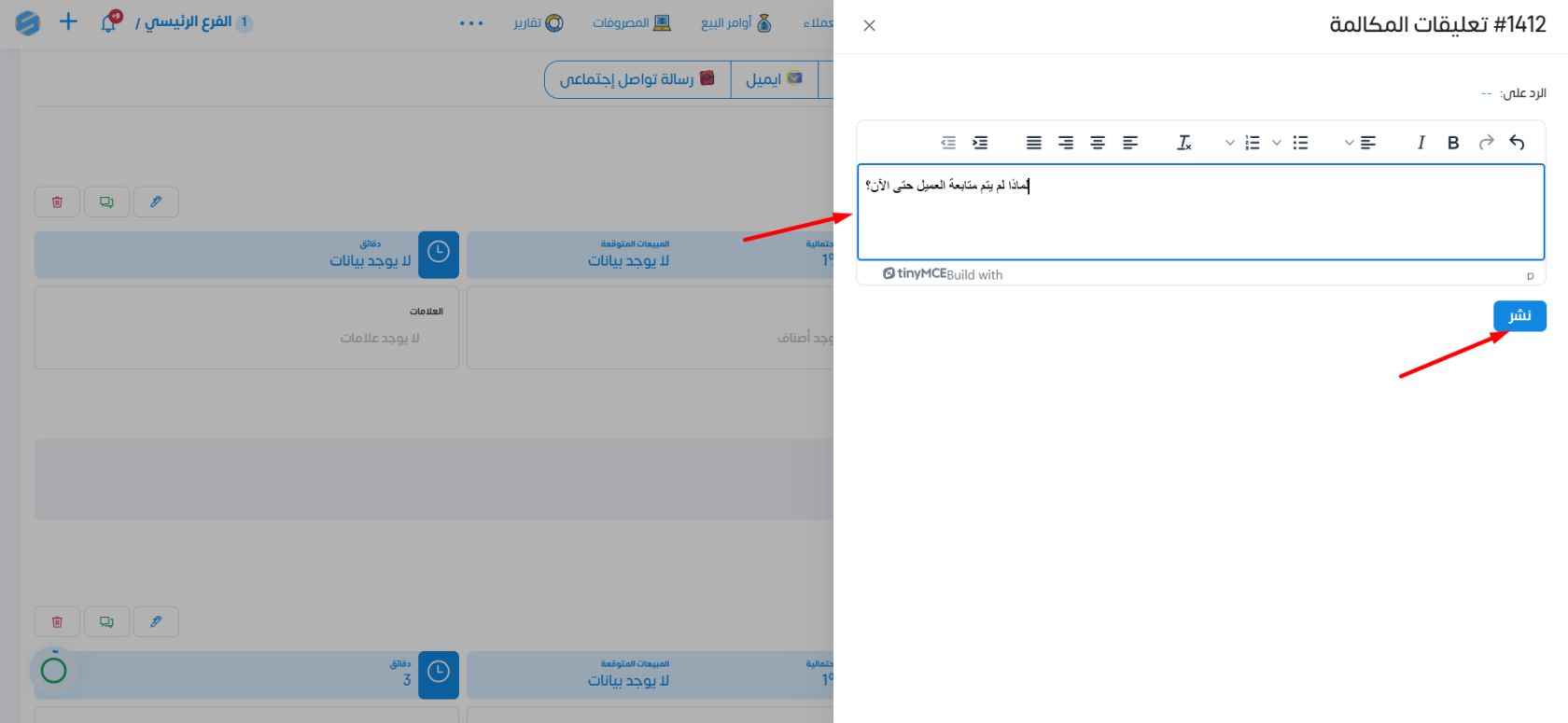The width and height of the screenshot is (1568, 723).
Task: Select the ايميل email tab
Action: 774,79
